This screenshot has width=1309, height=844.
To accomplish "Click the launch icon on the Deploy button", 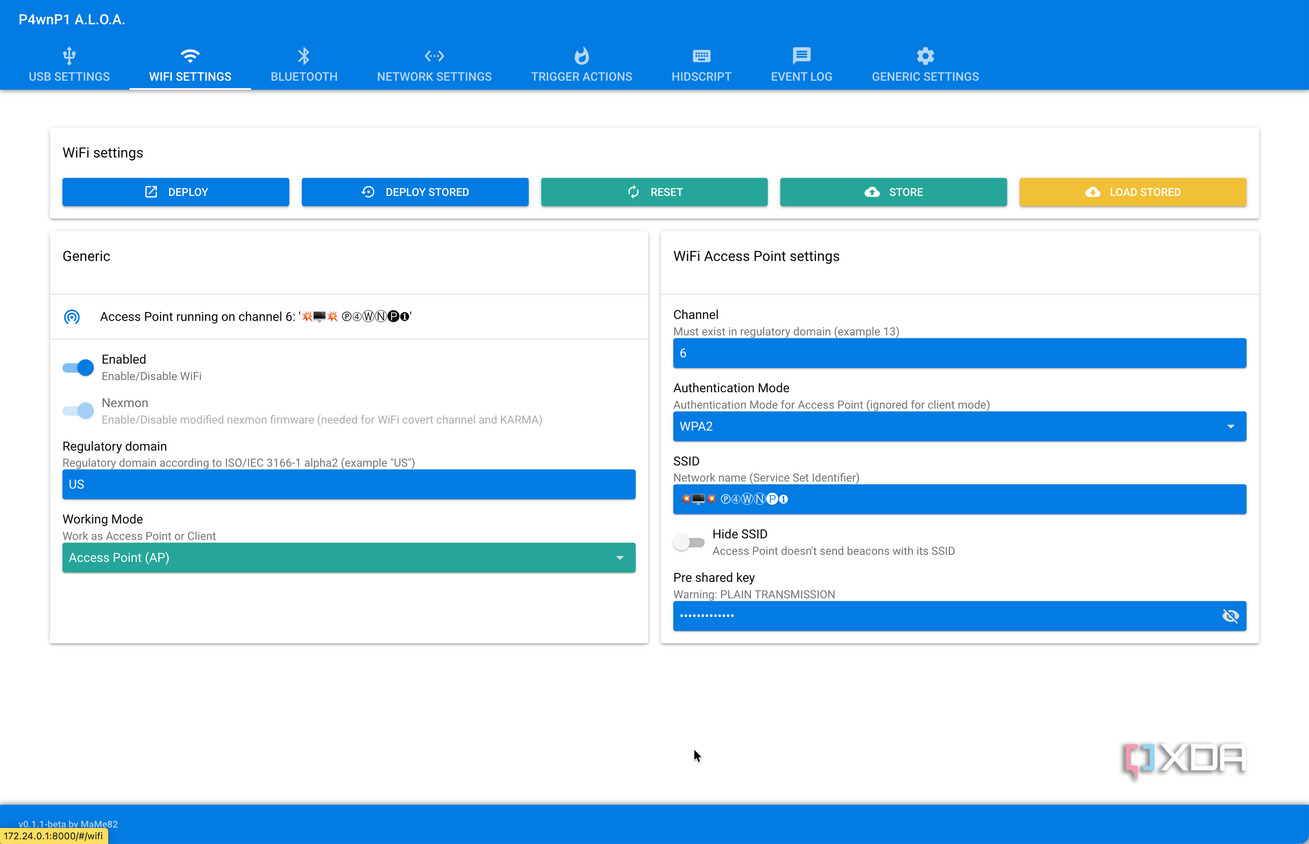I will click(151, 192).
